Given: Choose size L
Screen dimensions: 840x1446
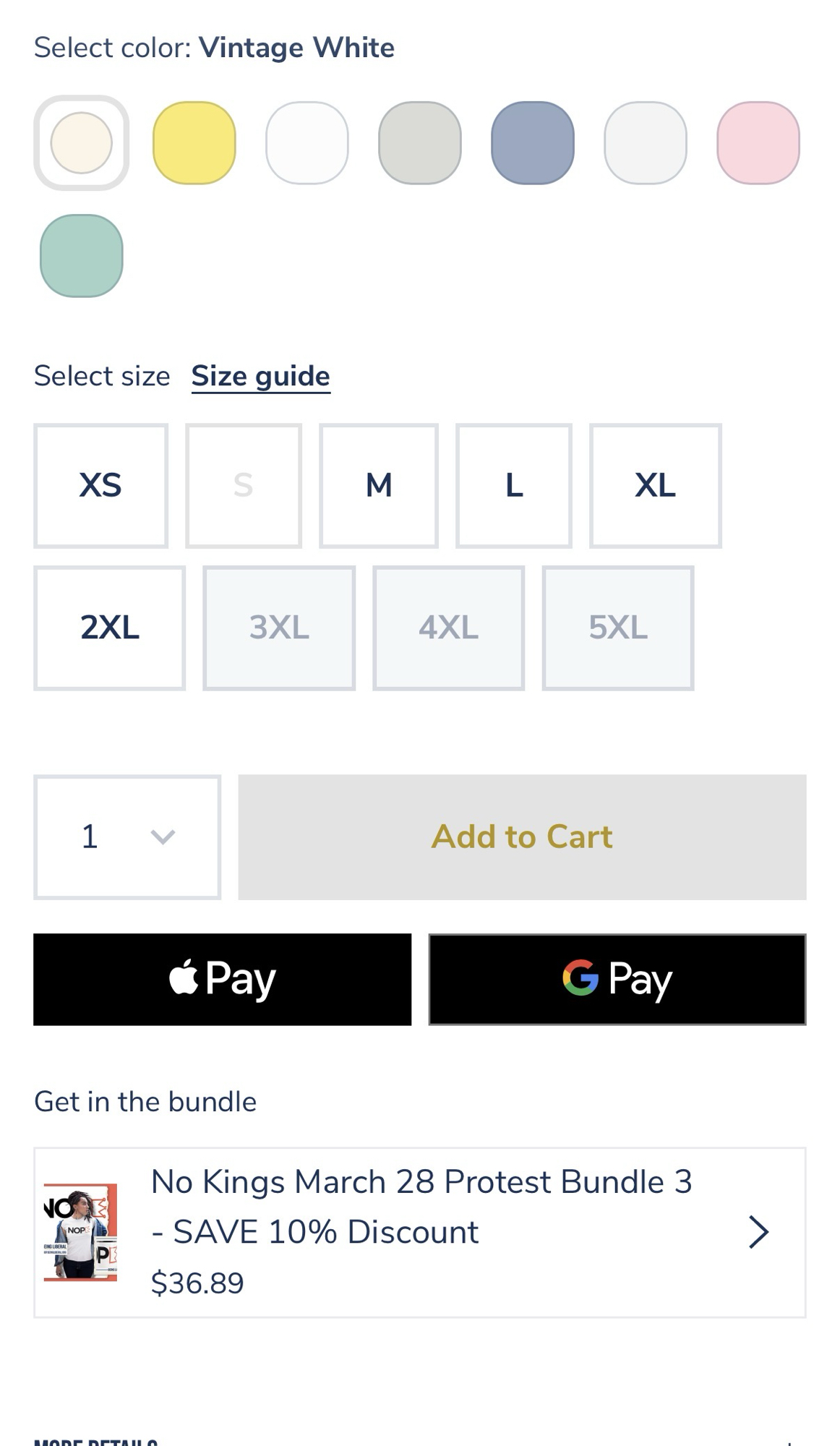Looking at the screenshot, I should coord(514,486).
